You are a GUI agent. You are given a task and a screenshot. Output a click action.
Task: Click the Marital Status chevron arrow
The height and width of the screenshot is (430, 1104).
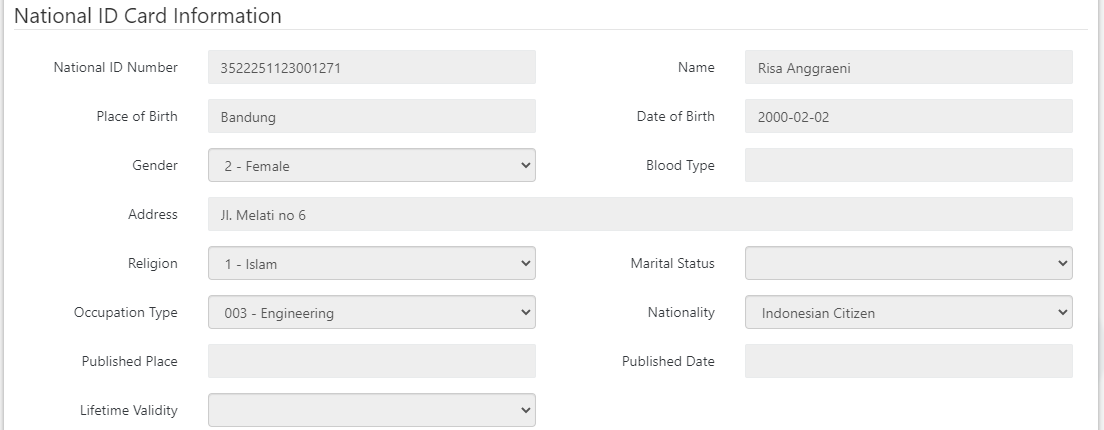coord(1062,264)
